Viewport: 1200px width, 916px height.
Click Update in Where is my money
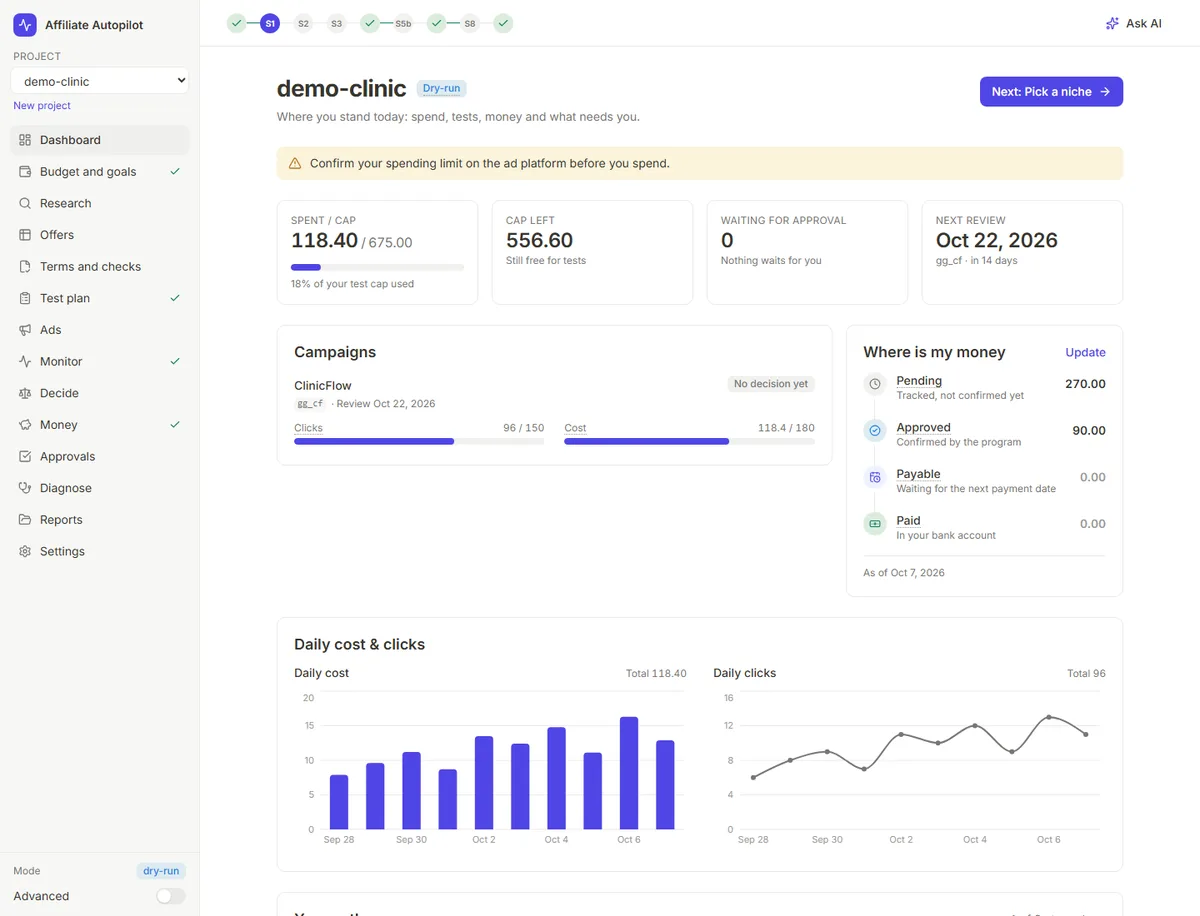coord(1085,353)
